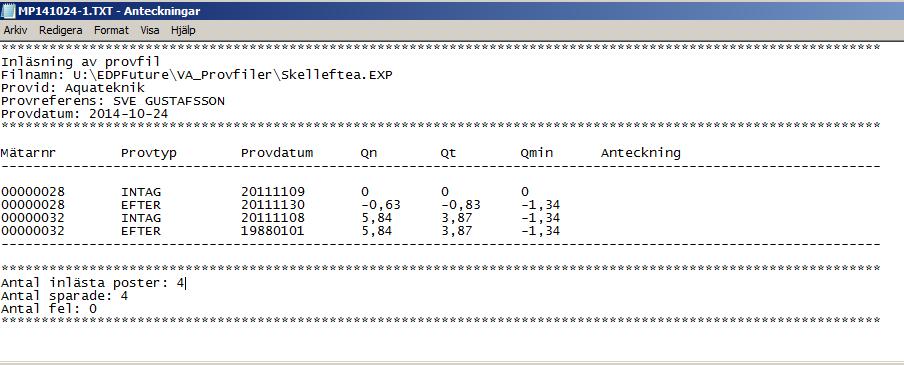This screenshot has height=365, width=904.
Task: Click EFTER in the 19880101 row
Action: pyautogui.click(x=141, y=231)
